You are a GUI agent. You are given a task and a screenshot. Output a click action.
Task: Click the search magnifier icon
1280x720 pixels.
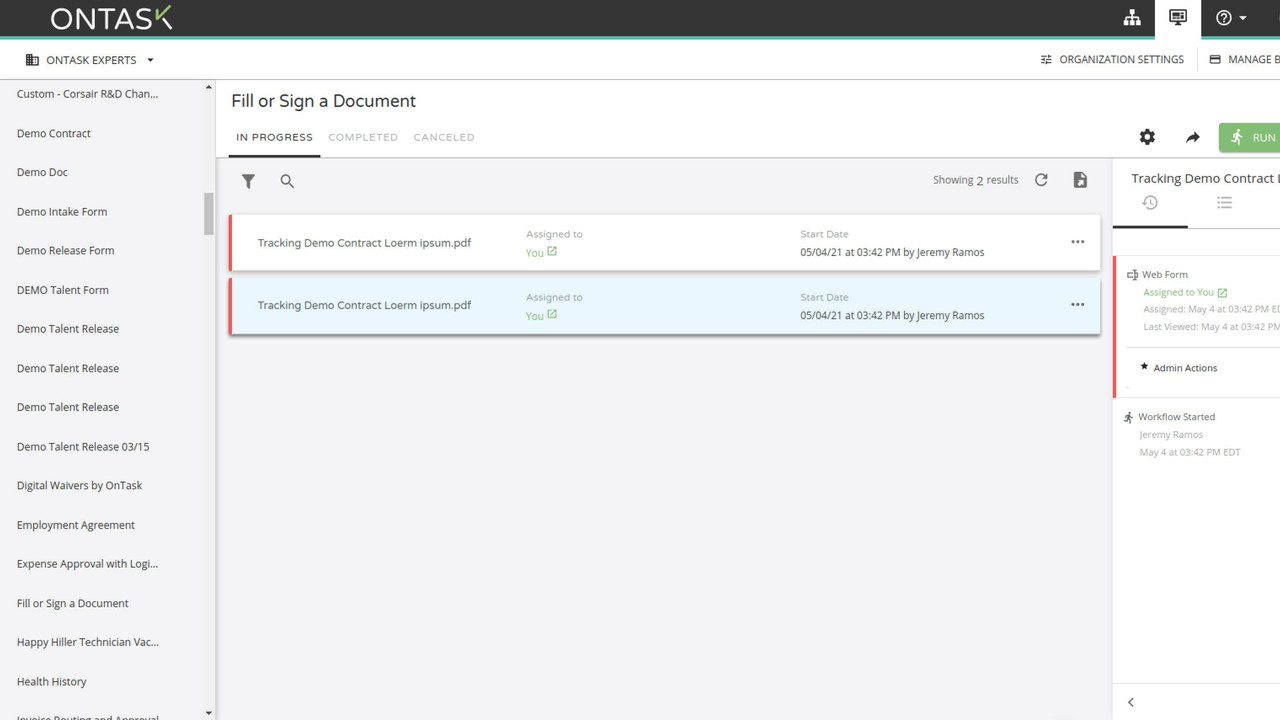[x=287, y=181]
